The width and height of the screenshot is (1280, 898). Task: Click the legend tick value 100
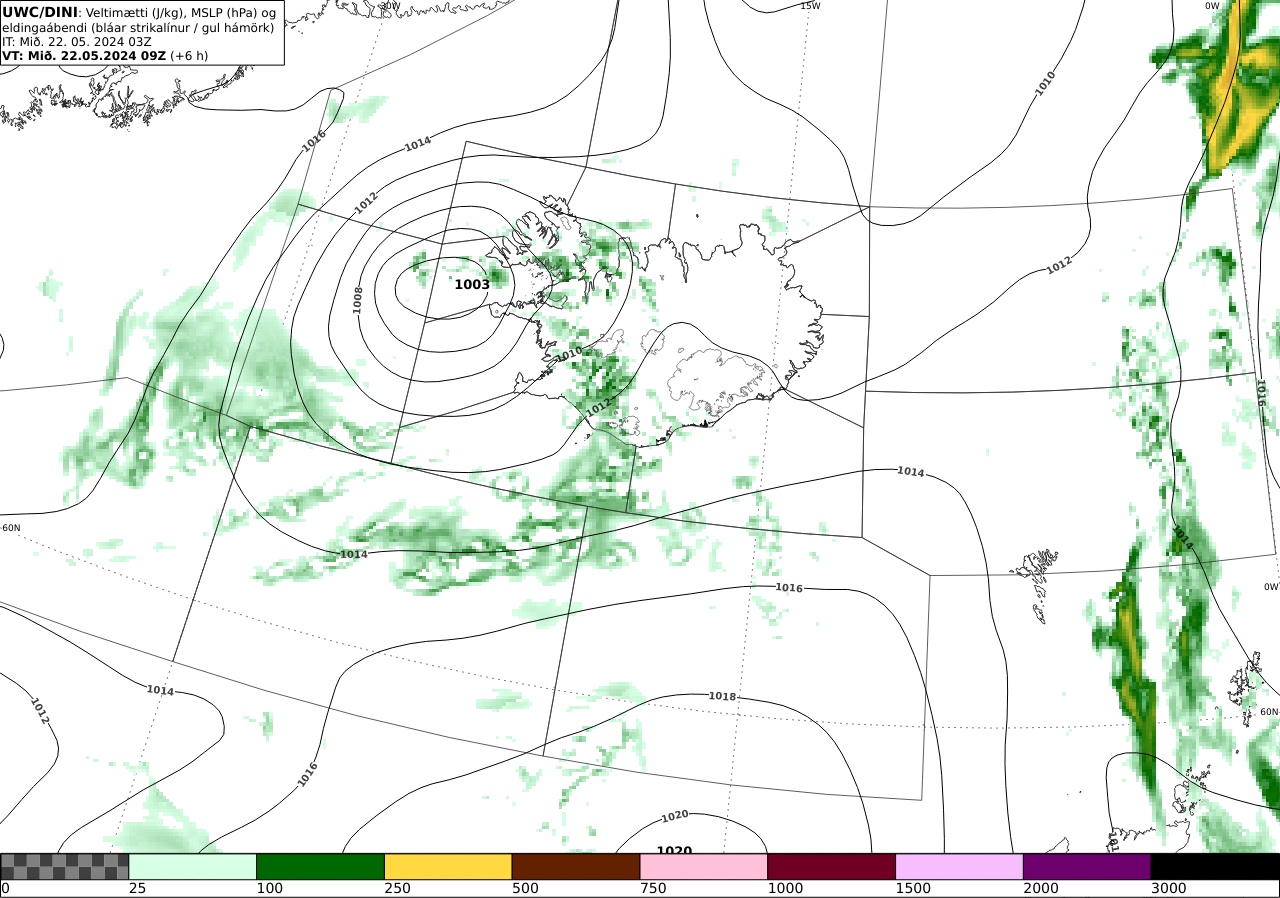[x=270, y=888]
